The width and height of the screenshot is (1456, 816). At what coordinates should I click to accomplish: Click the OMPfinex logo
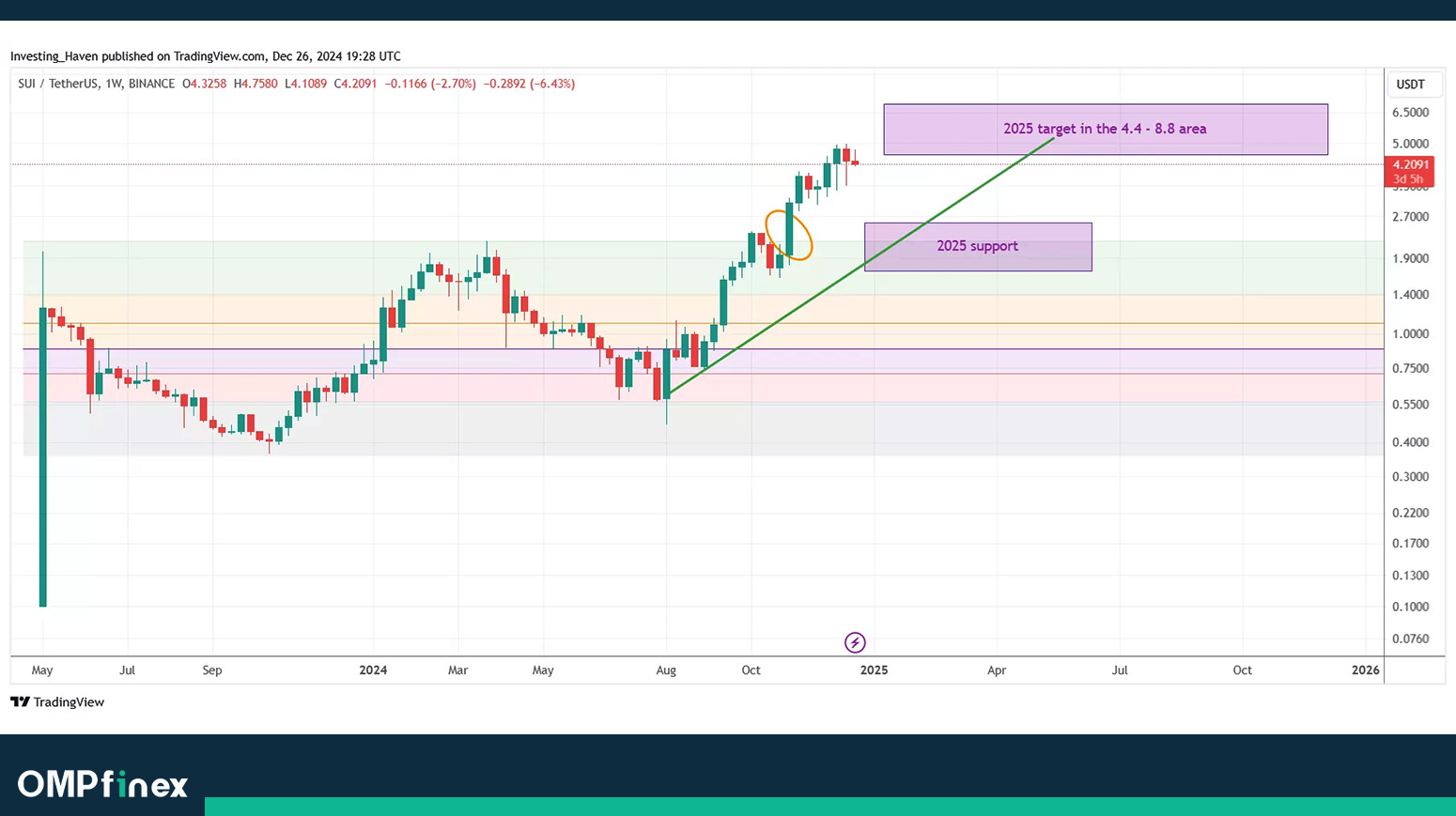[102, 784]
